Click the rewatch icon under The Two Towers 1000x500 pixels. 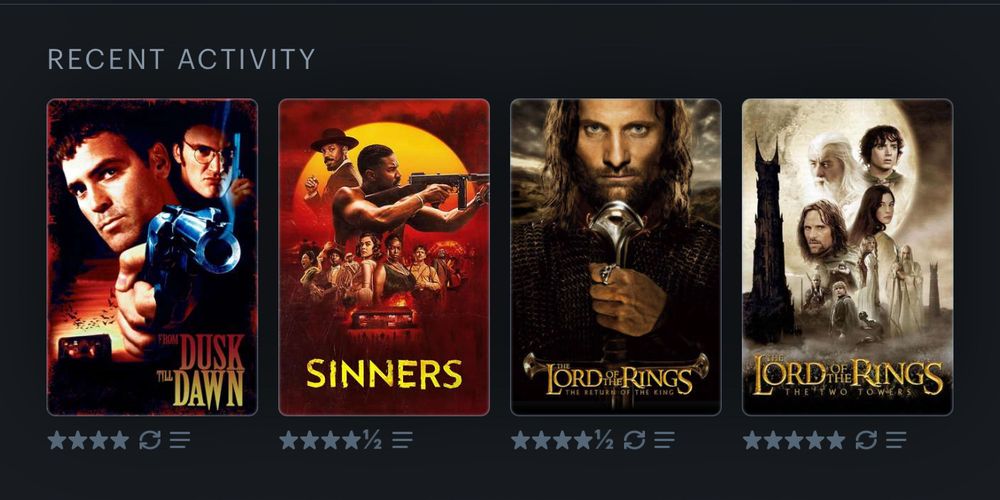tap(866, 440)
